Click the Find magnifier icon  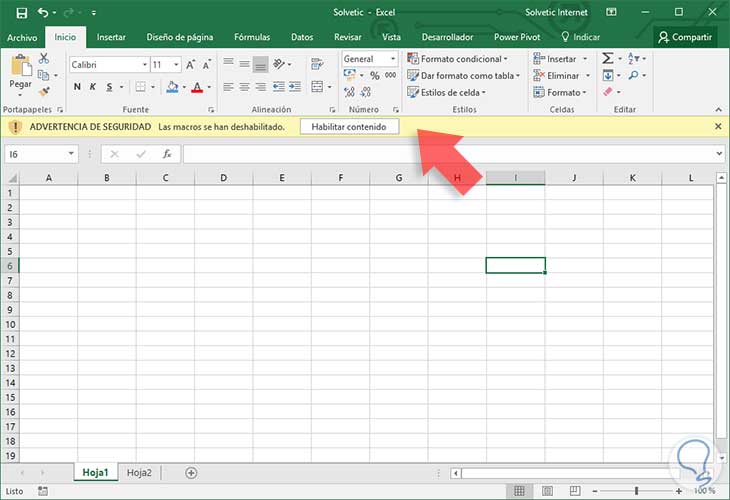coord(633,75)
